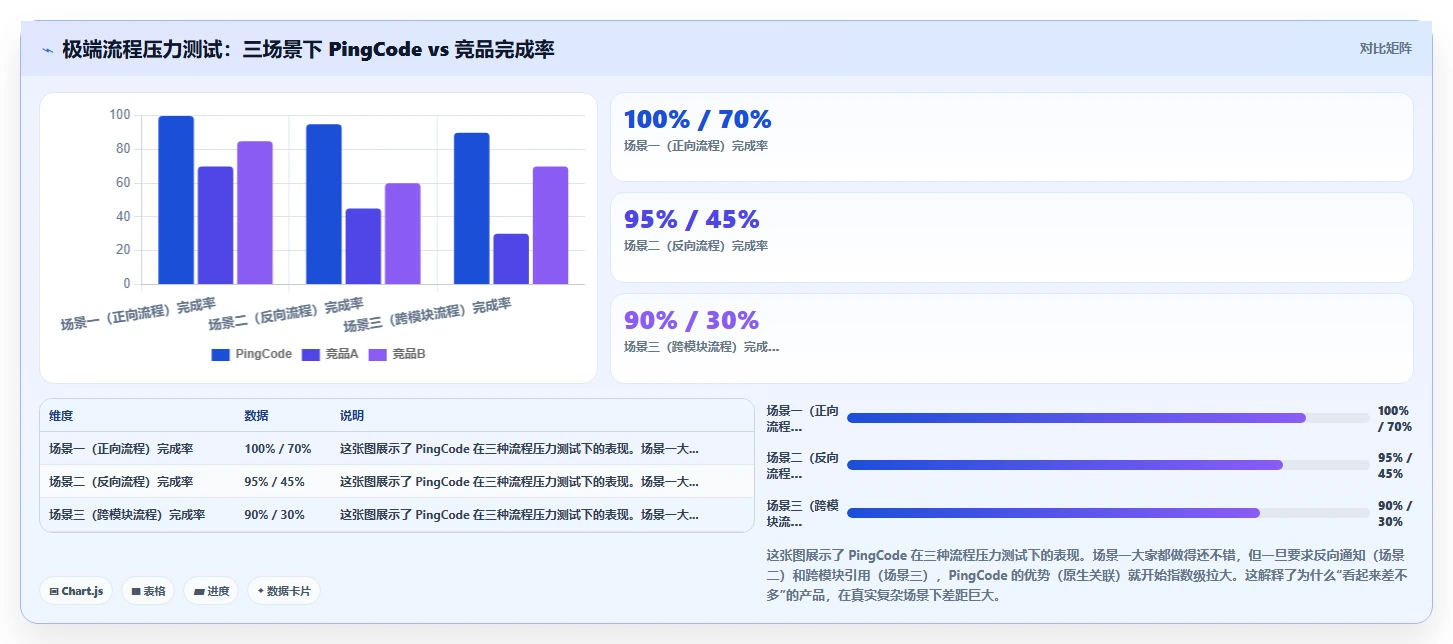Click table value 100% / 70%
The width and height of the screenshot is (1453, 644).
(x=278, y=449)
